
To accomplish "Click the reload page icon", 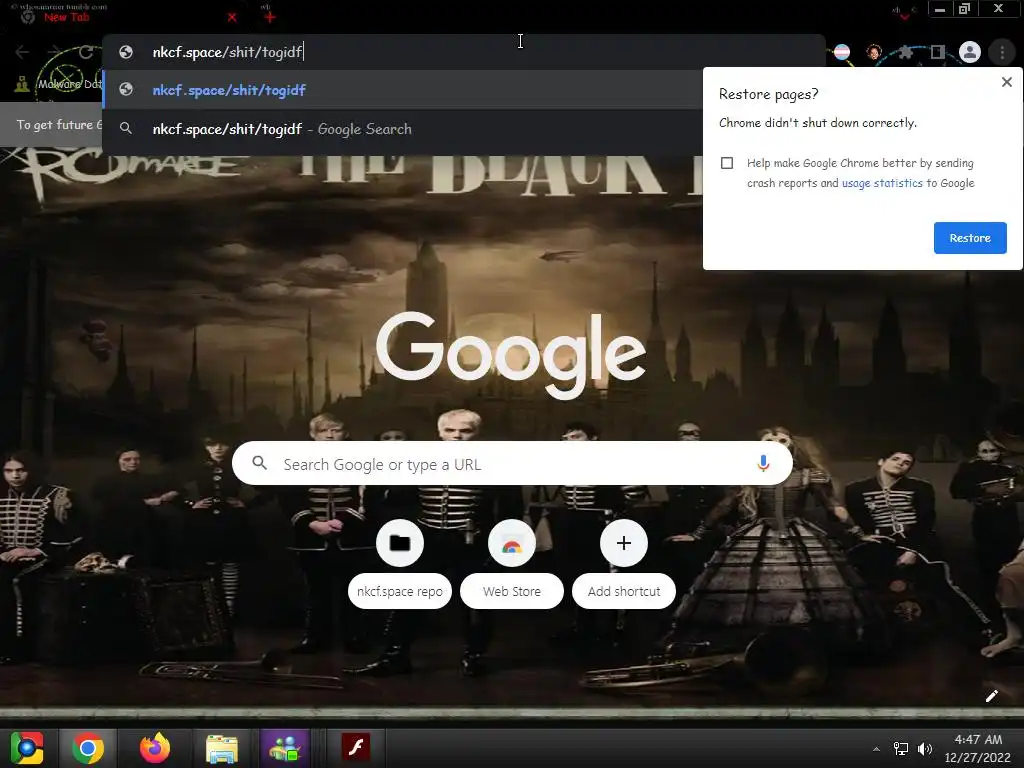I will click(86, 52).
